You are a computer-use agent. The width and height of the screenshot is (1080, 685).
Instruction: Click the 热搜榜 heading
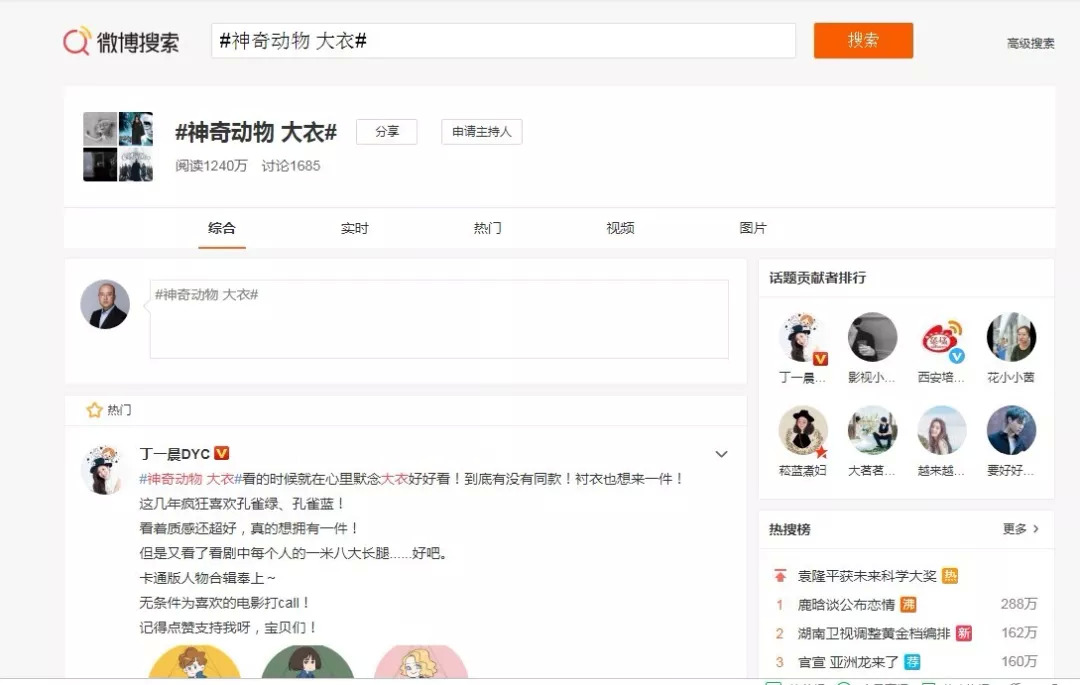coord(789,529)
